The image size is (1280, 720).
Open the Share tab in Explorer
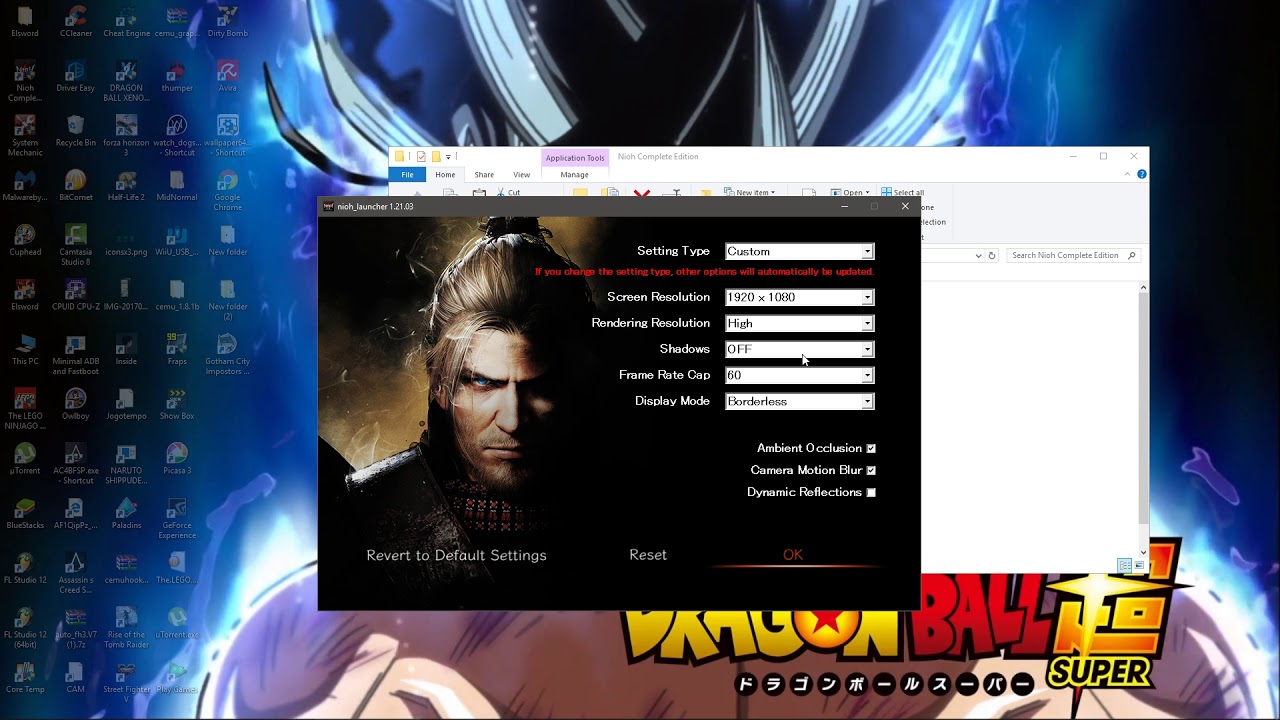[484, 174]
